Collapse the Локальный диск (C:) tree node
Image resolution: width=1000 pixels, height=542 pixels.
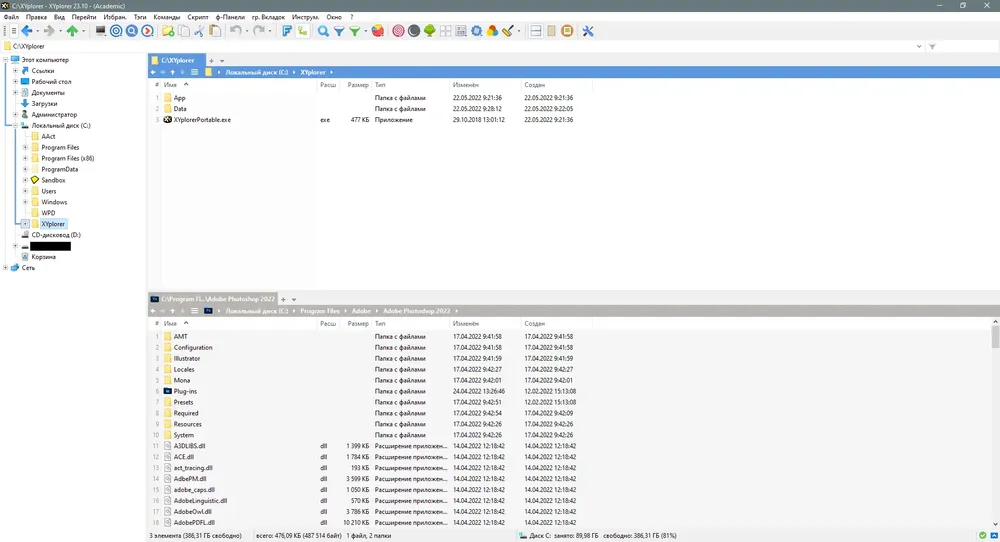(x=16, y=125)
